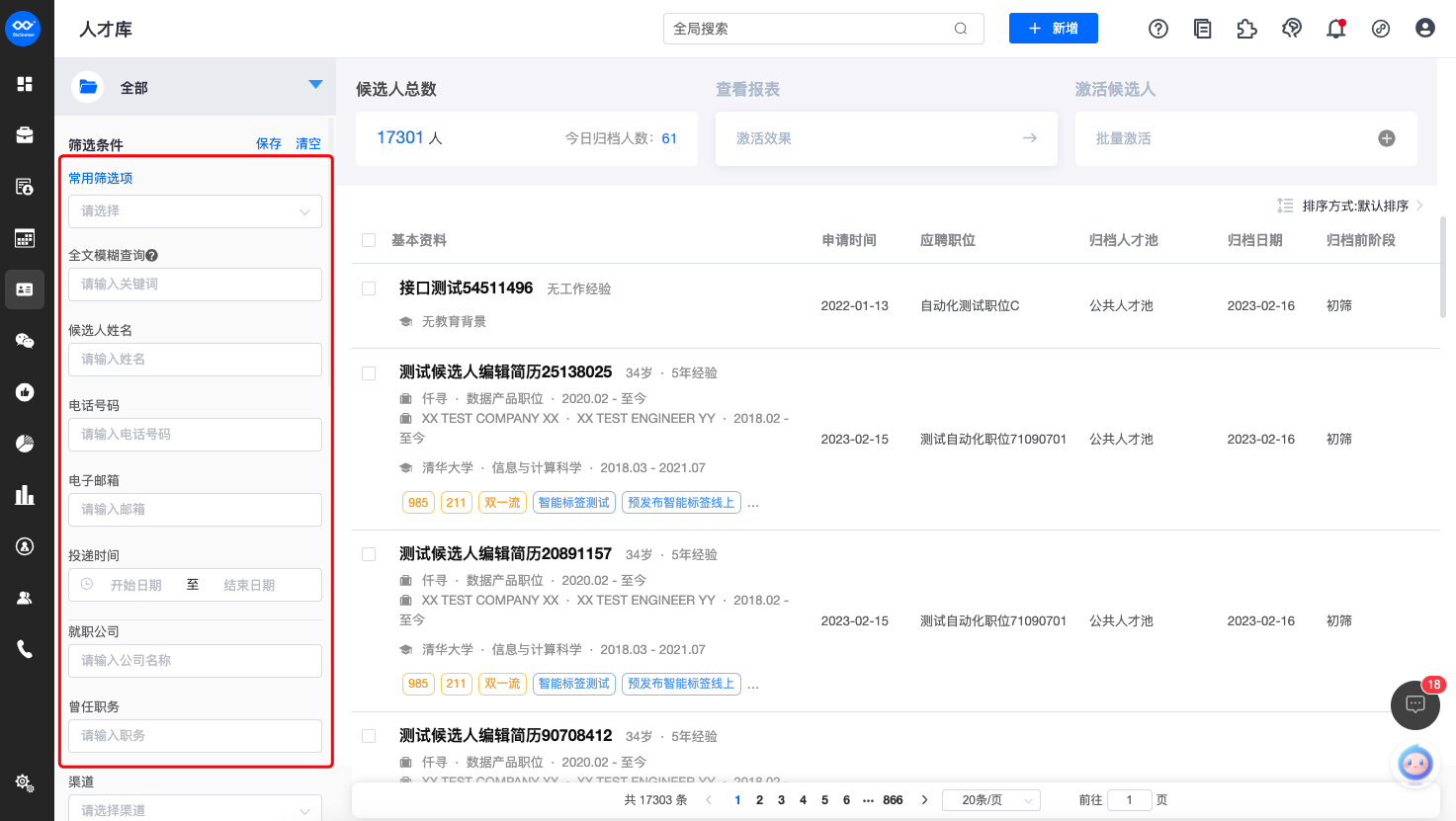Viewport: 1456px width, 821px height.
Task: Tick the select-all checkbox beside 基本资料
Action: point(369,240)
